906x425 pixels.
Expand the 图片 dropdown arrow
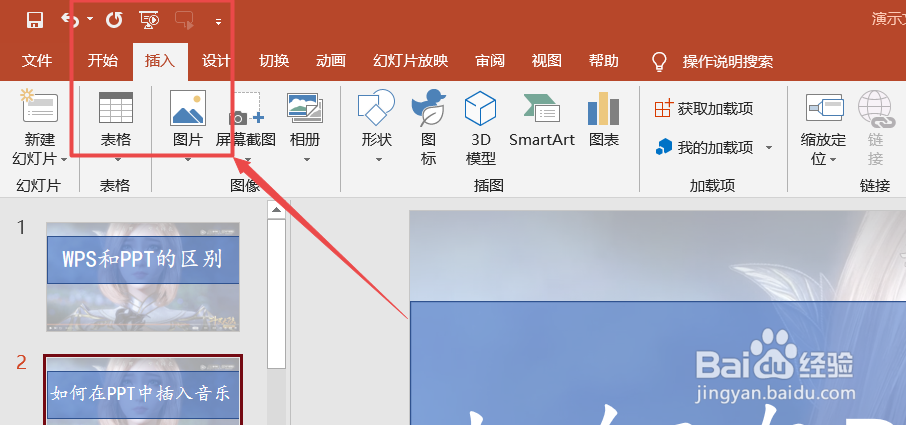[x=188, y=160]
